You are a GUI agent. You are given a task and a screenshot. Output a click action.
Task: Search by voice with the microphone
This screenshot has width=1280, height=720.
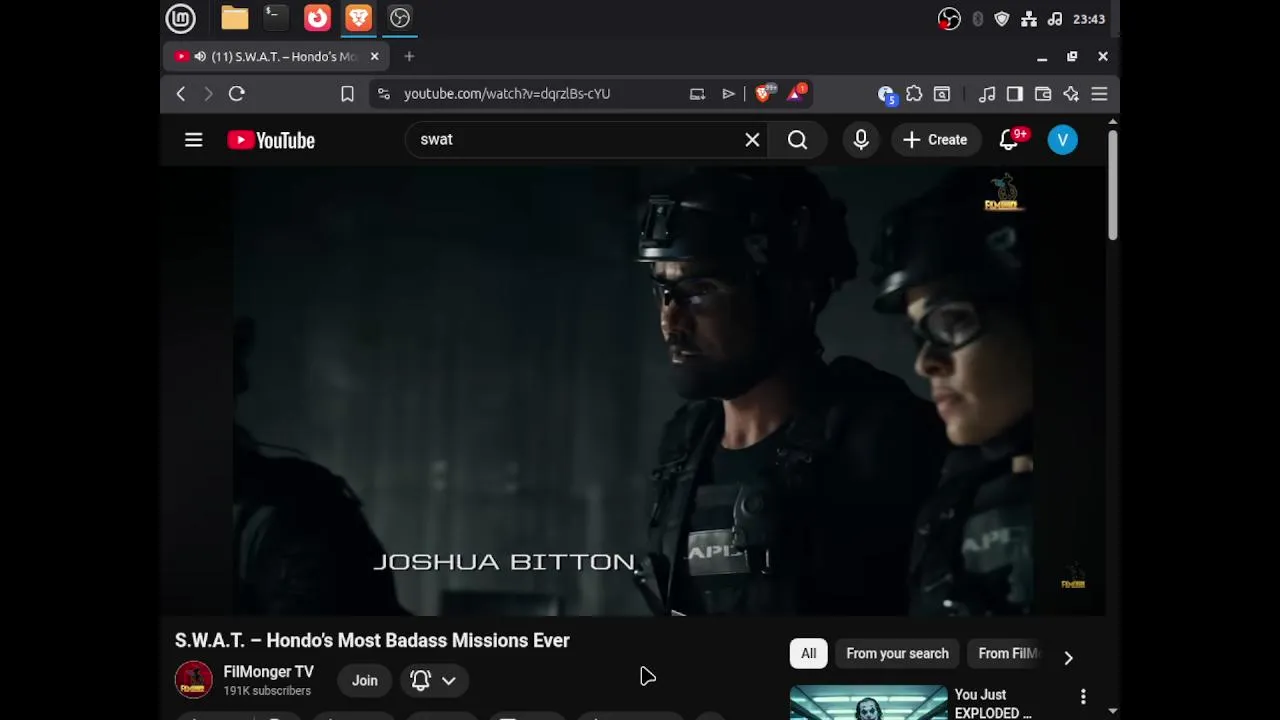tap(861, 140)
